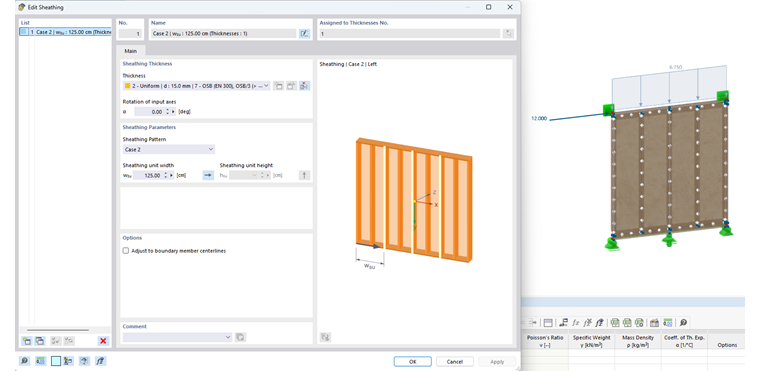760x371 pixels.
Task: Click the units icon in table toolbar
Action: [x=668, y=323]
